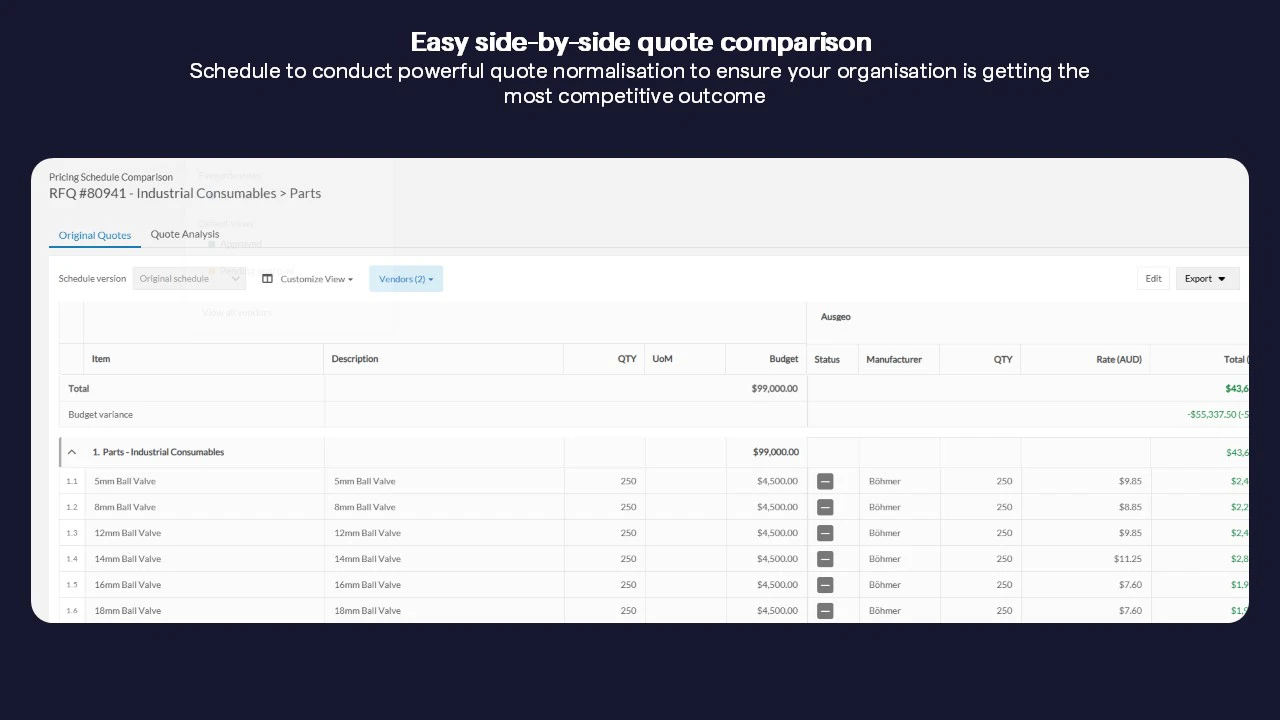Open the Export dropdown menu
This screenshot has width=1280, height=720.
tap(1207, 279)
